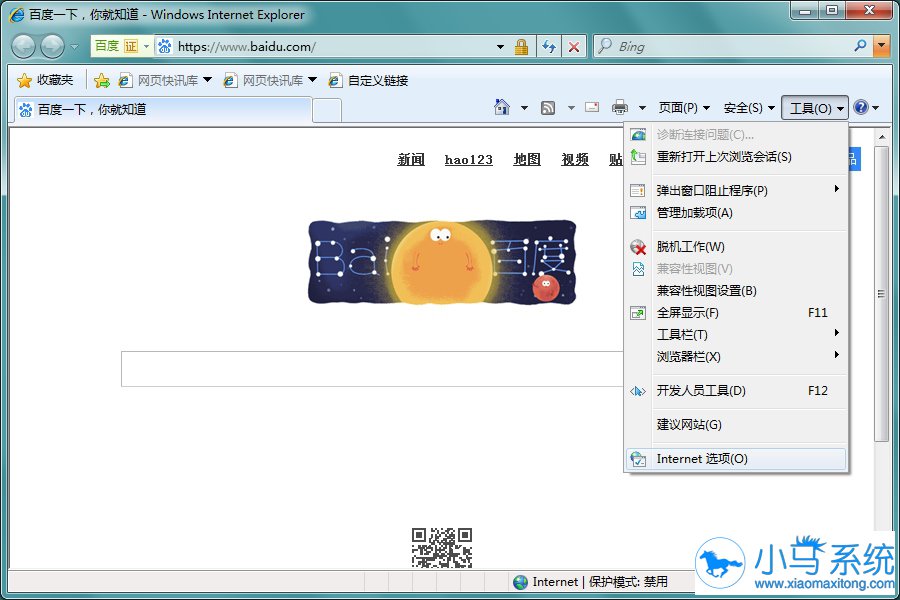Open the 页面(P) menu
This screenshot has width=900, height=600.
[x=684, y=108]
